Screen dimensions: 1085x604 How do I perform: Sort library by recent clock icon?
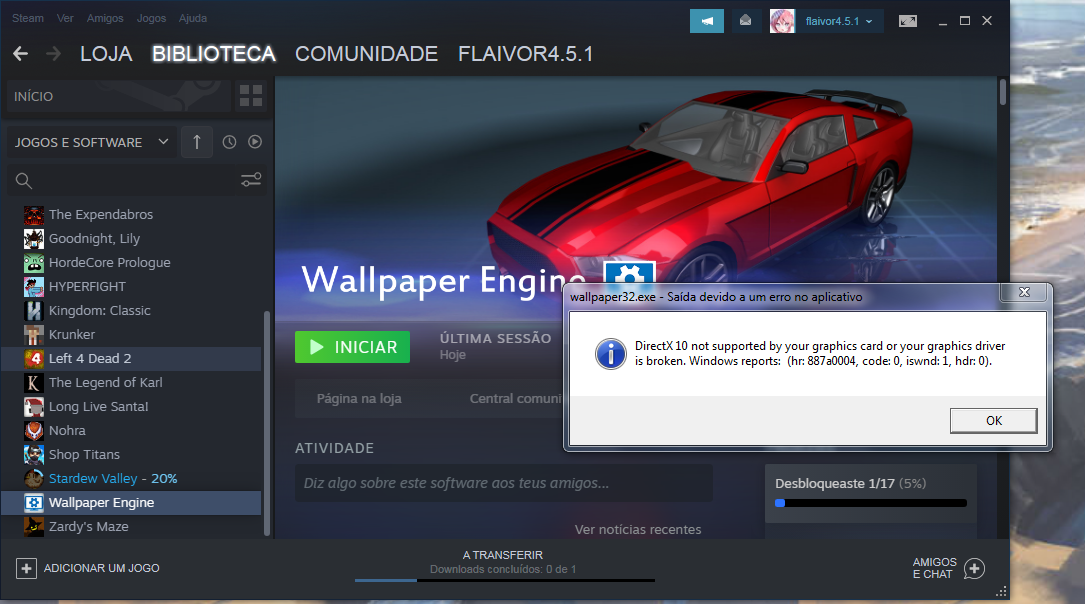point(229,142)
